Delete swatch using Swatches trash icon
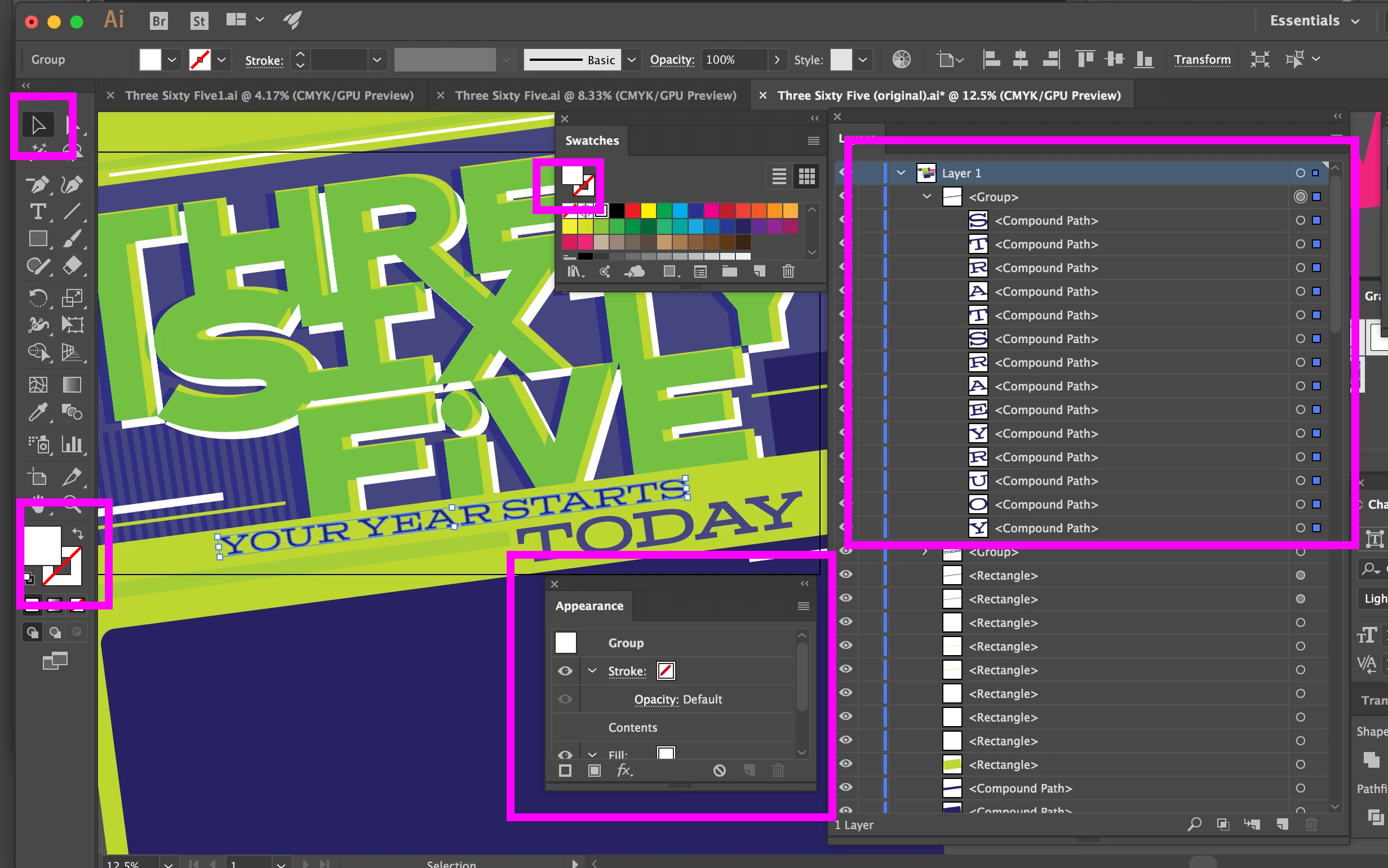 tap(788, 271)
